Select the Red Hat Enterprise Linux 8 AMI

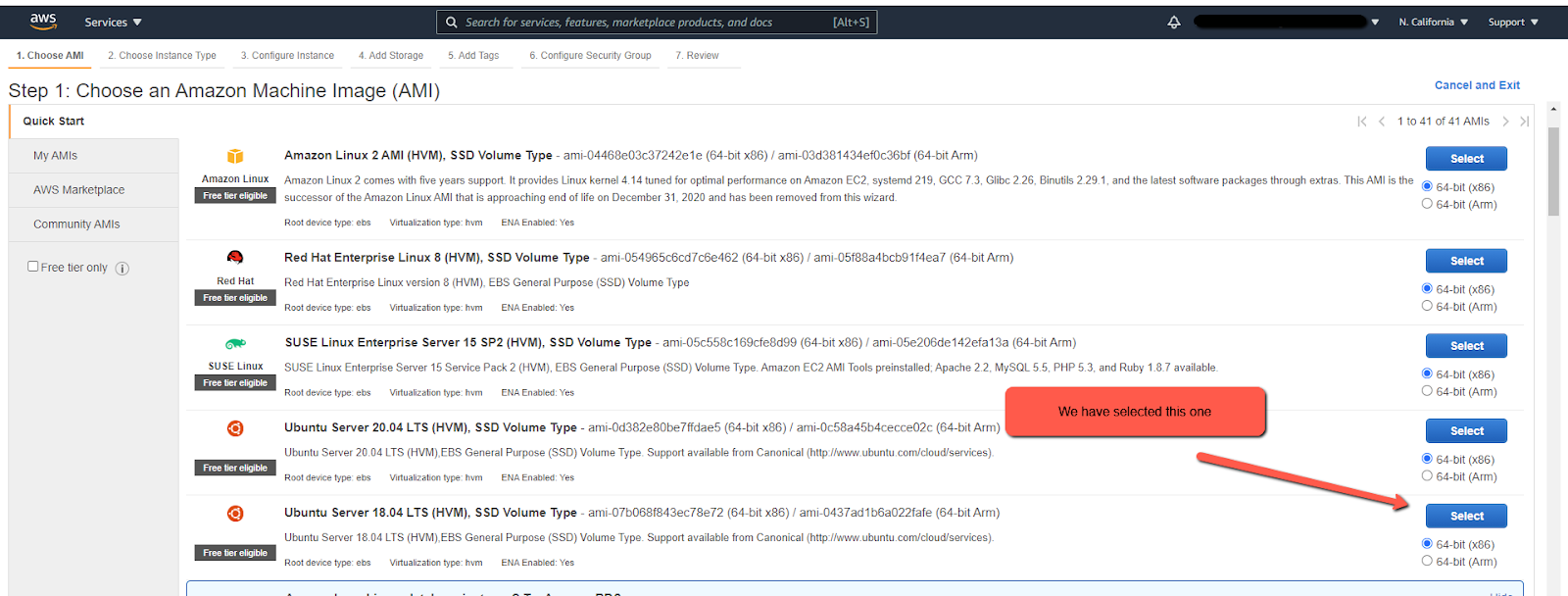pyautogui.click(x=1466, y=261)
